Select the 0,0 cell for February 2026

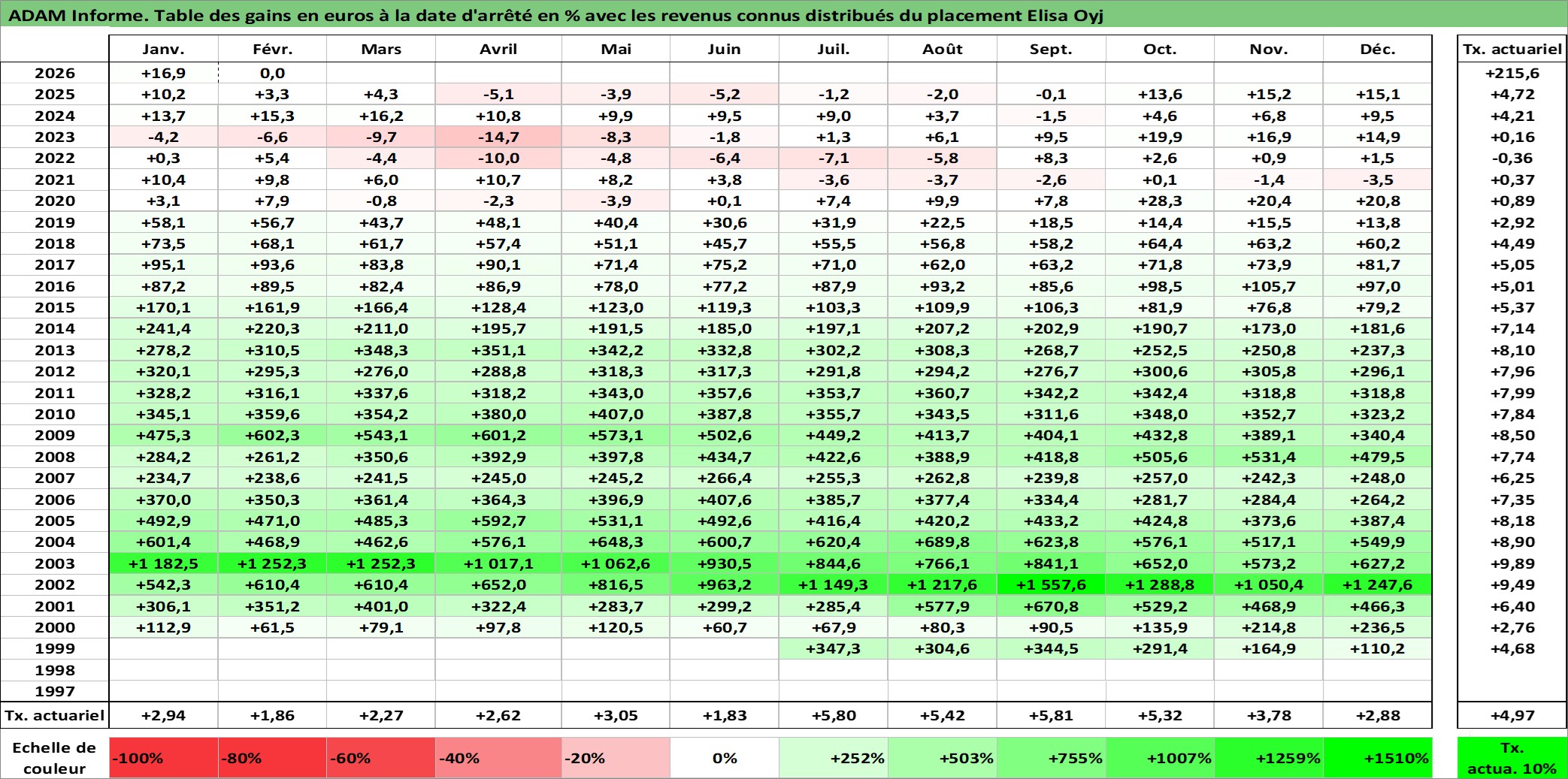(272, 73)
